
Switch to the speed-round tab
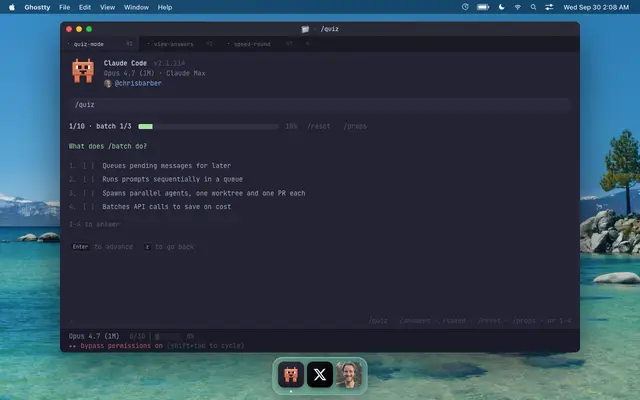pos(260,44)
